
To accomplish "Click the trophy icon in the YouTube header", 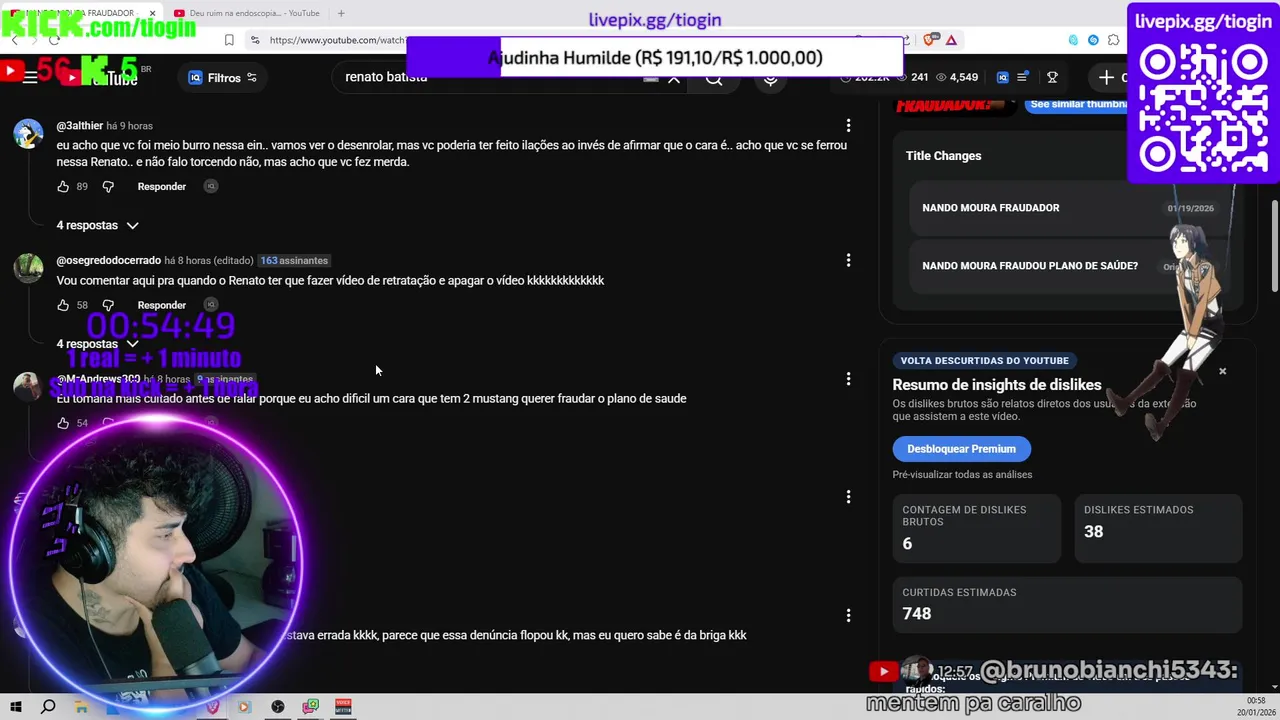I will click(1052, 77).
